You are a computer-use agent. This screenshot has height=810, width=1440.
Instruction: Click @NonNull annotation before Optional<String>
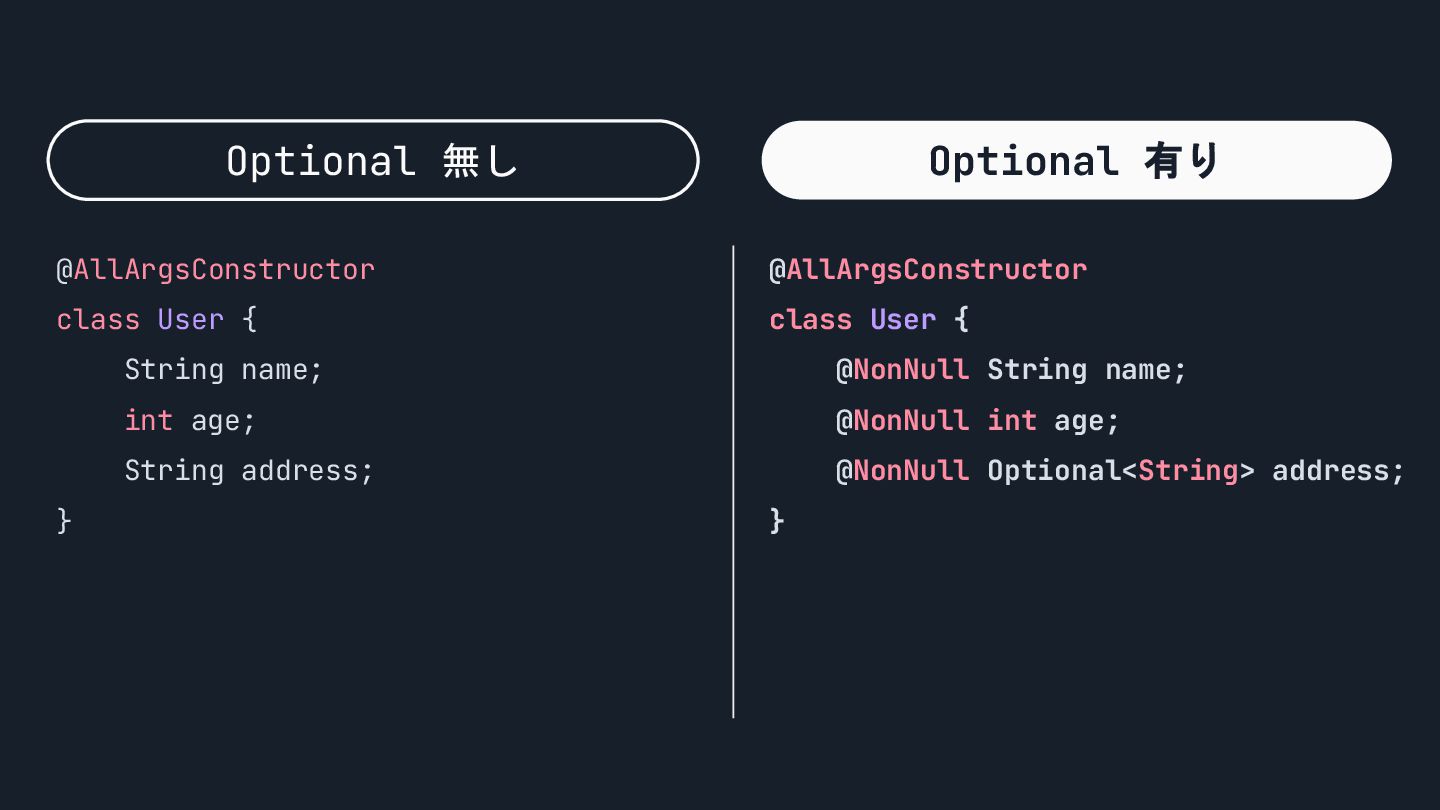(903, 470)
